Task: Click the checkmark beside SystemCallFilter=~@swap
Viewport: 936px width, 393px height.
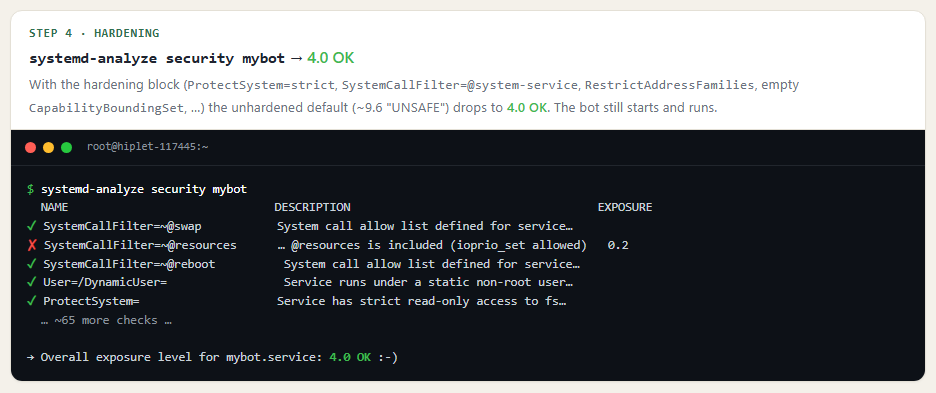Action: pyautogui.click(x=32, y=226)
